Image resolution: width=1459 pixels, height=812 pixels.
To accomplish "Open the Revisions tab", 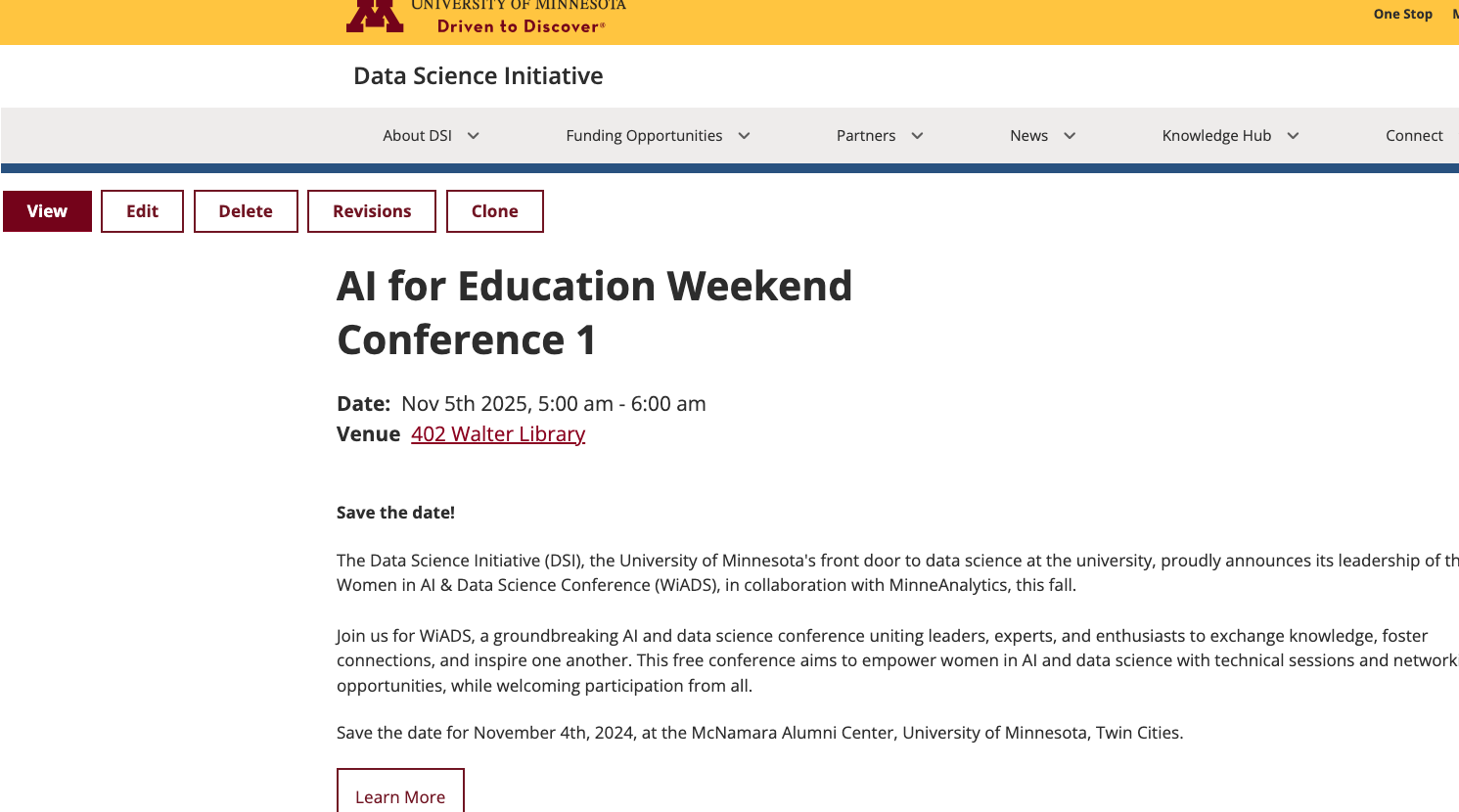I will point(372,211).
